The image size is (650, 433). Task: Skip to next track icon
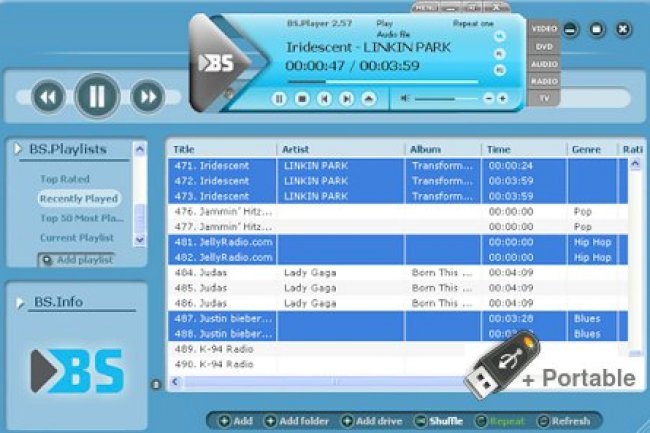347,99
